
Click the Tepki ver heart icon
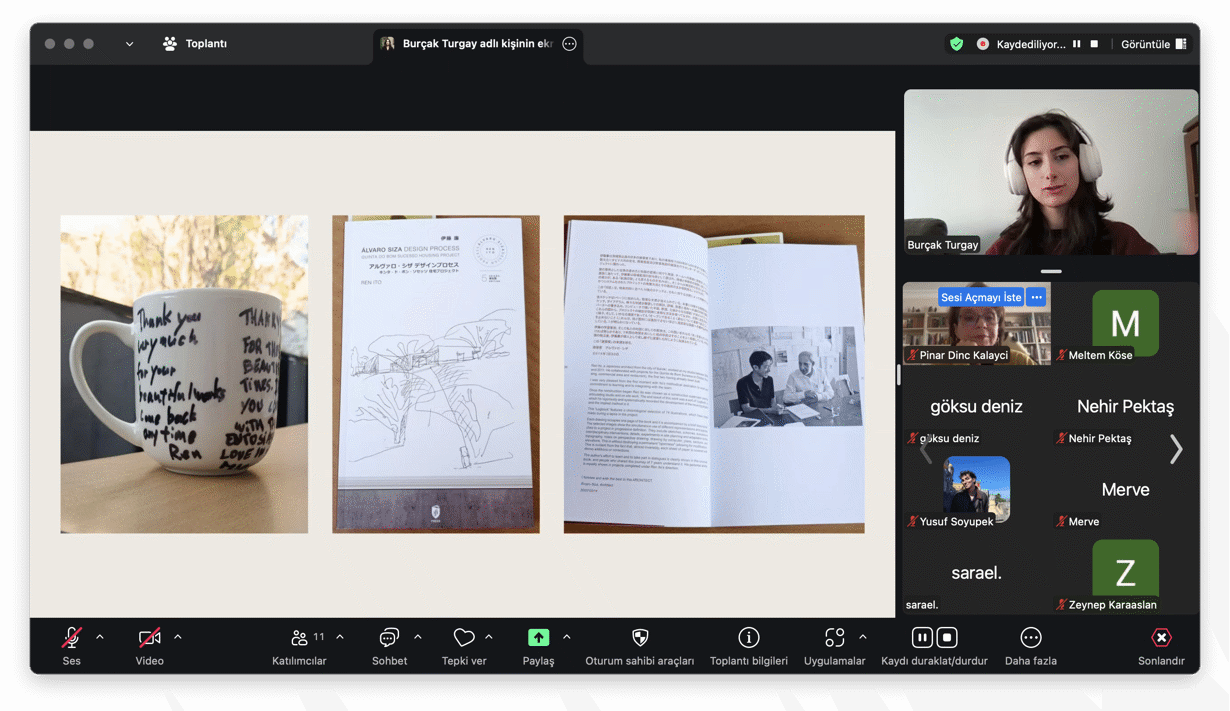click(464, 638)
